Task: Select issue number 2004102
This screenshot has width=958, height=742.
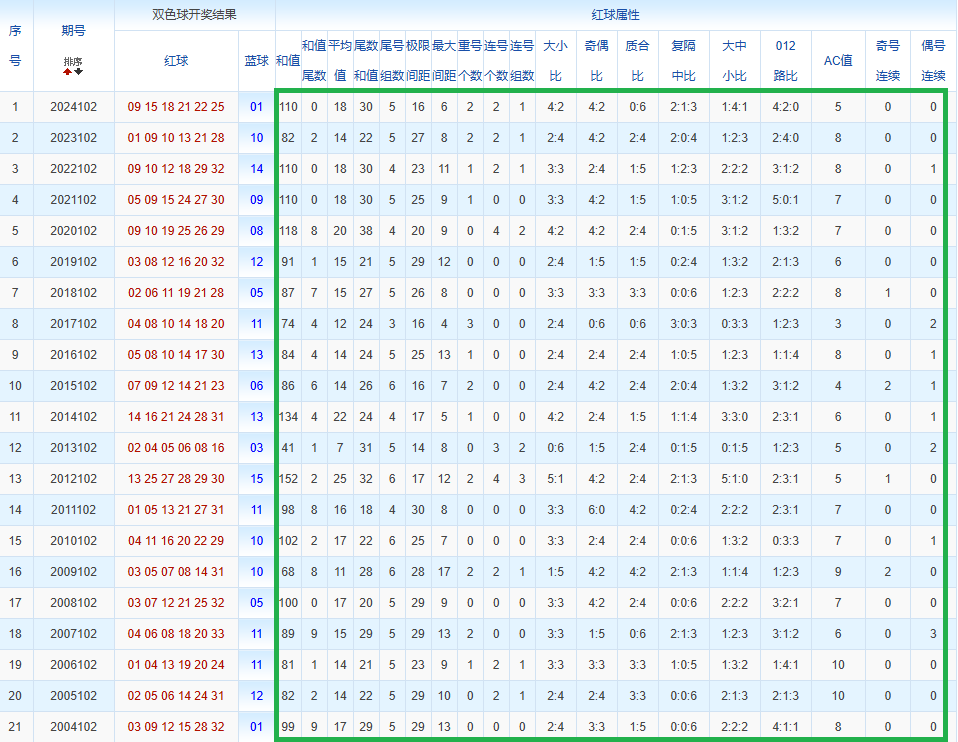Action: (73, 727)
